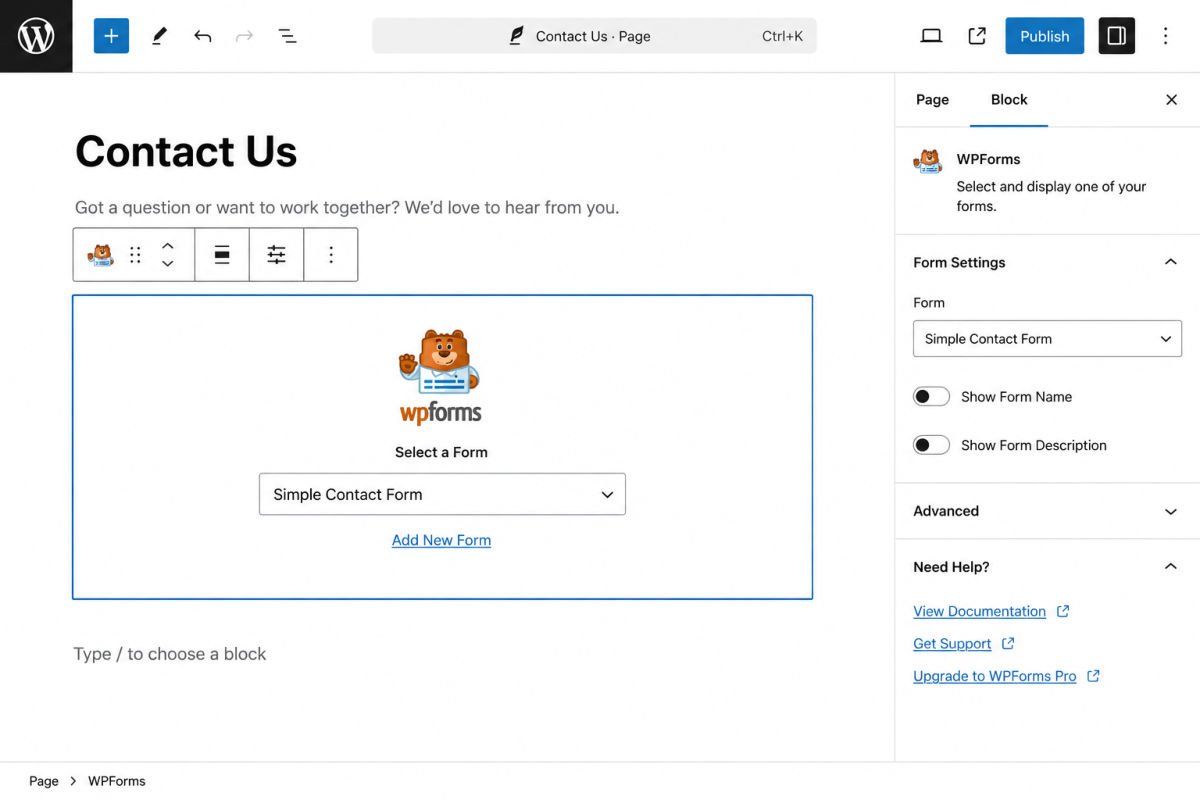Enable the Show Form Name toggle
Image resolution: width=1200 pixels, height=800 pixels.
point(931,397)
